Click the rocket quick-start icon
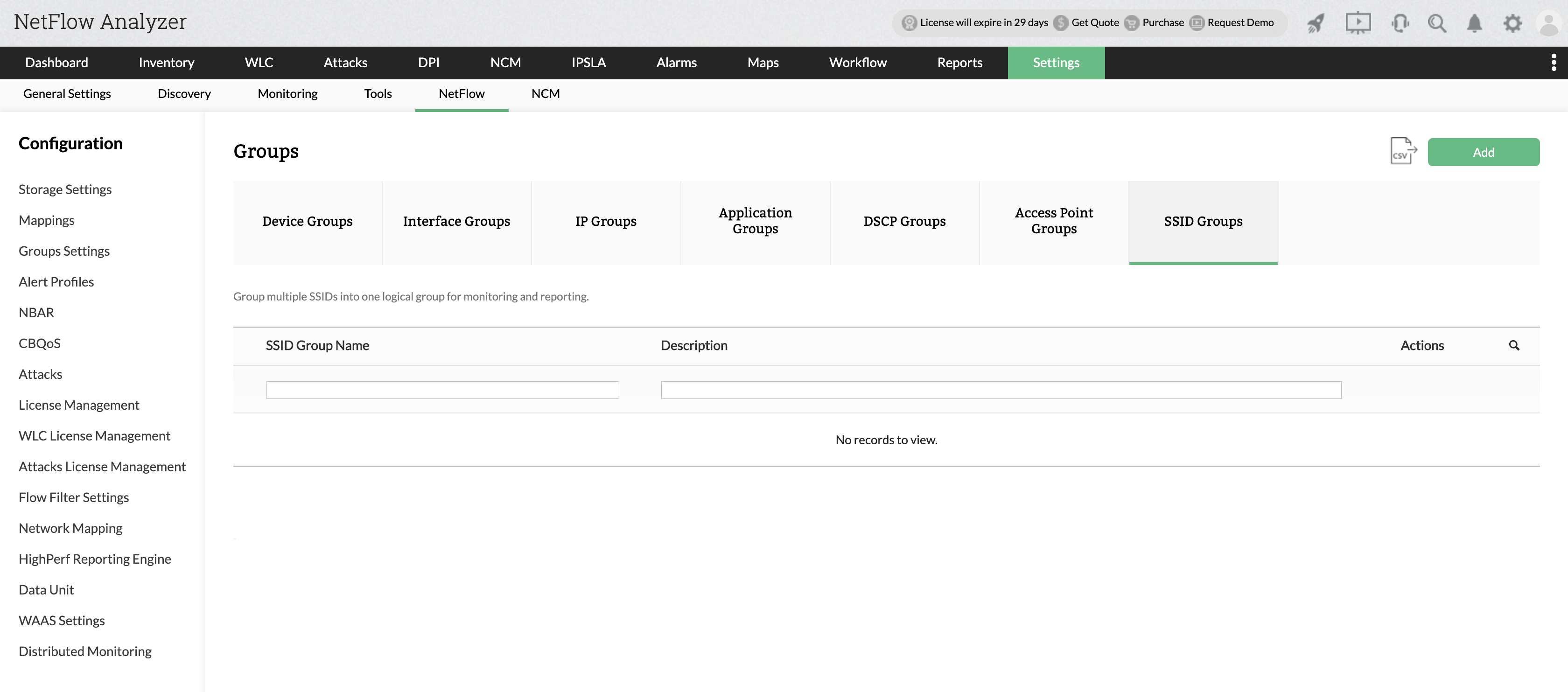Viewport: 1568px width, 692px height. coord(1316,23)
